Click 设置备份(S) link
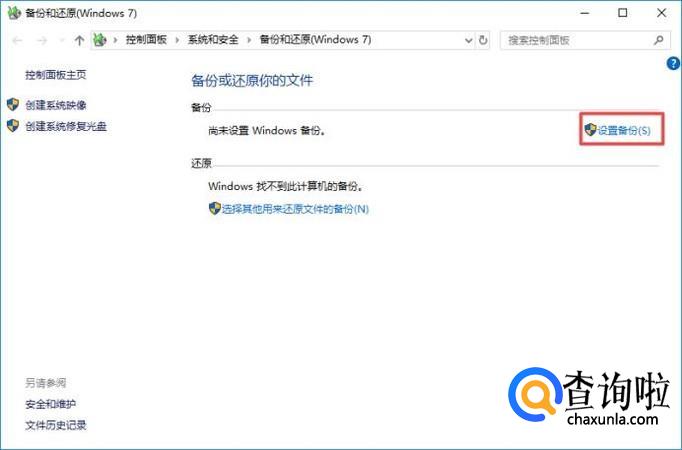Screen dimensions: 682x450 (x=624, y=130)
